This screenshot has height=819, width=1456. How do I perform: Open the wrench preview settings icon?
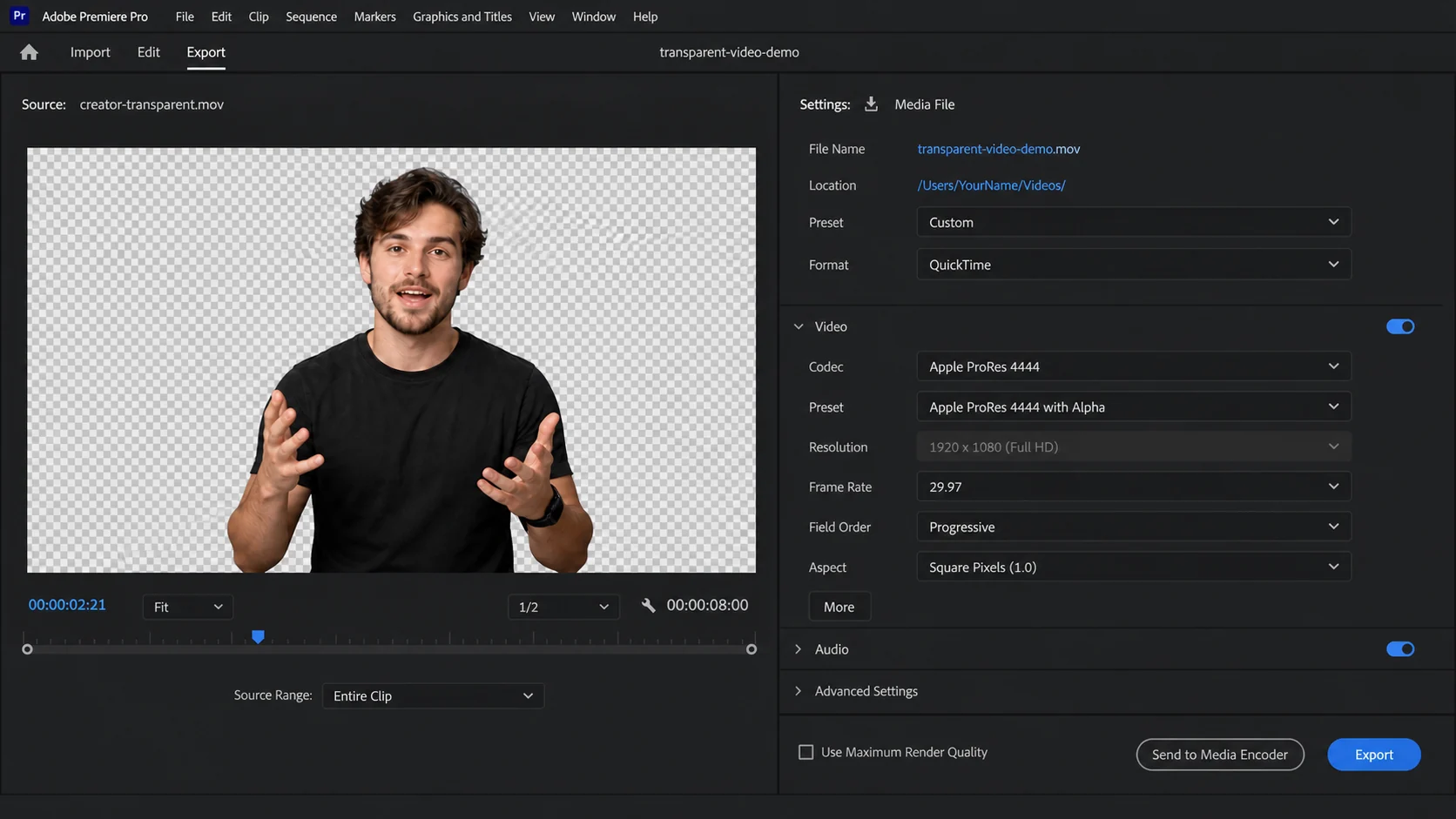coord(648,605)
